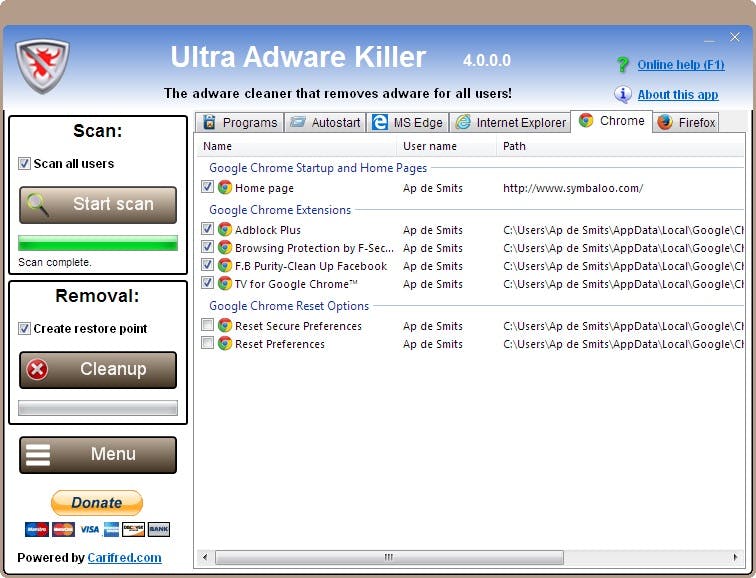Click the Chrome icon on the Home page row

[225, 187]
